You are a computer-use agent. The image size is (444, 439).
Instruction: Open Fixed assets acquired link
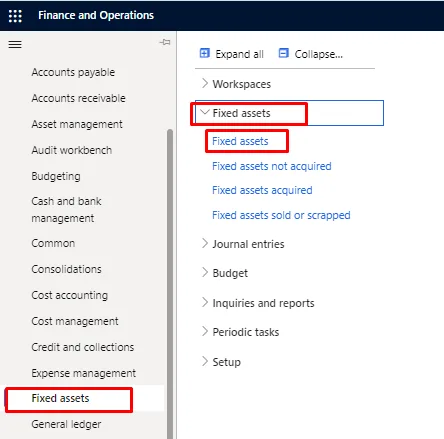point(262,190)
